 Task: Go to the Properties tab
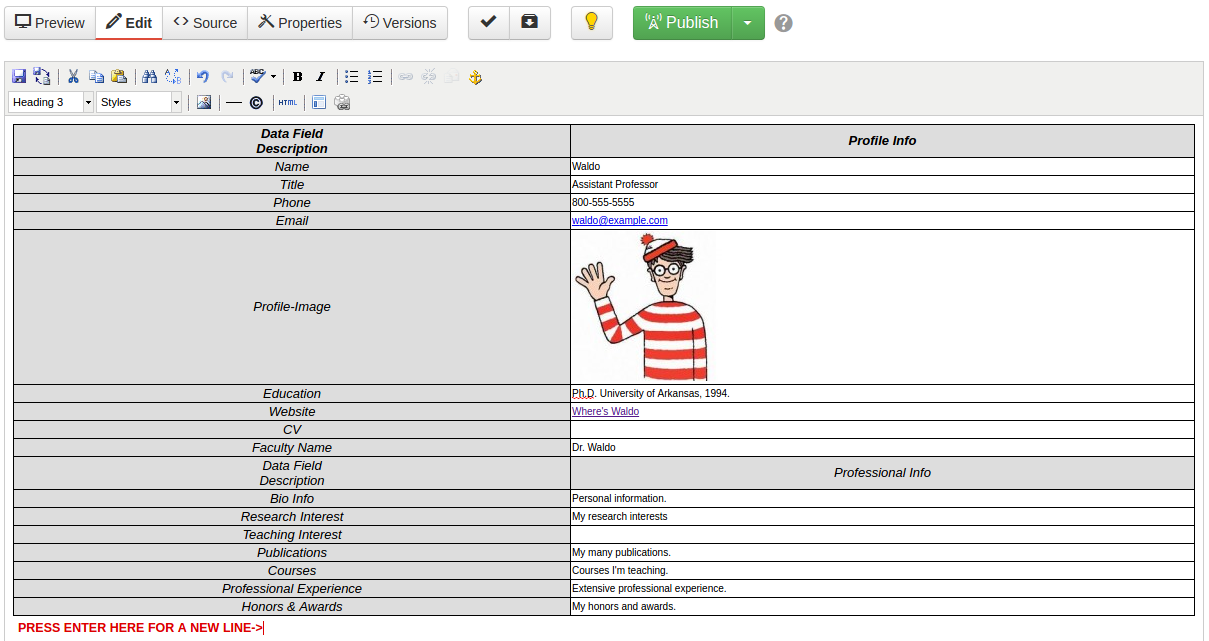(300, 23)
